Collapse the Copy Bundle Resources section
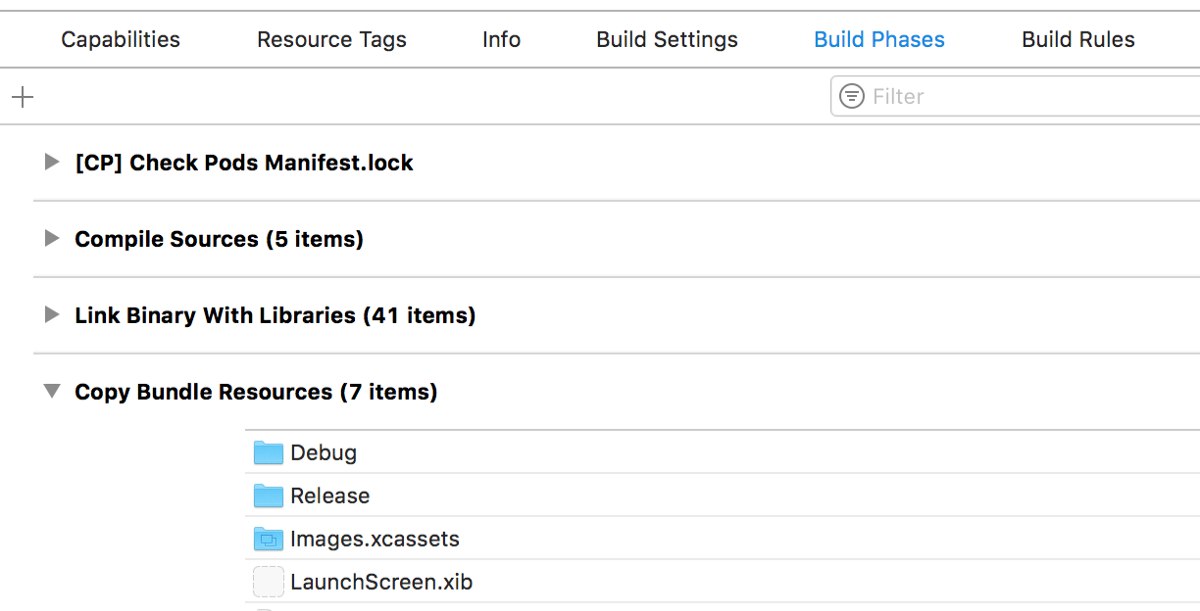Image resolution: width=1200 pixels, height=611 pixels. coord(52,392)
